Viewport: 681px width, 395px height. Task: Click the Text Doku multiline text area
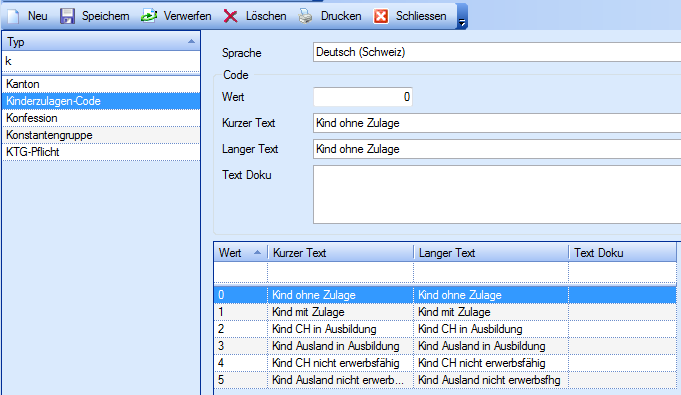[x=497, y=195]
